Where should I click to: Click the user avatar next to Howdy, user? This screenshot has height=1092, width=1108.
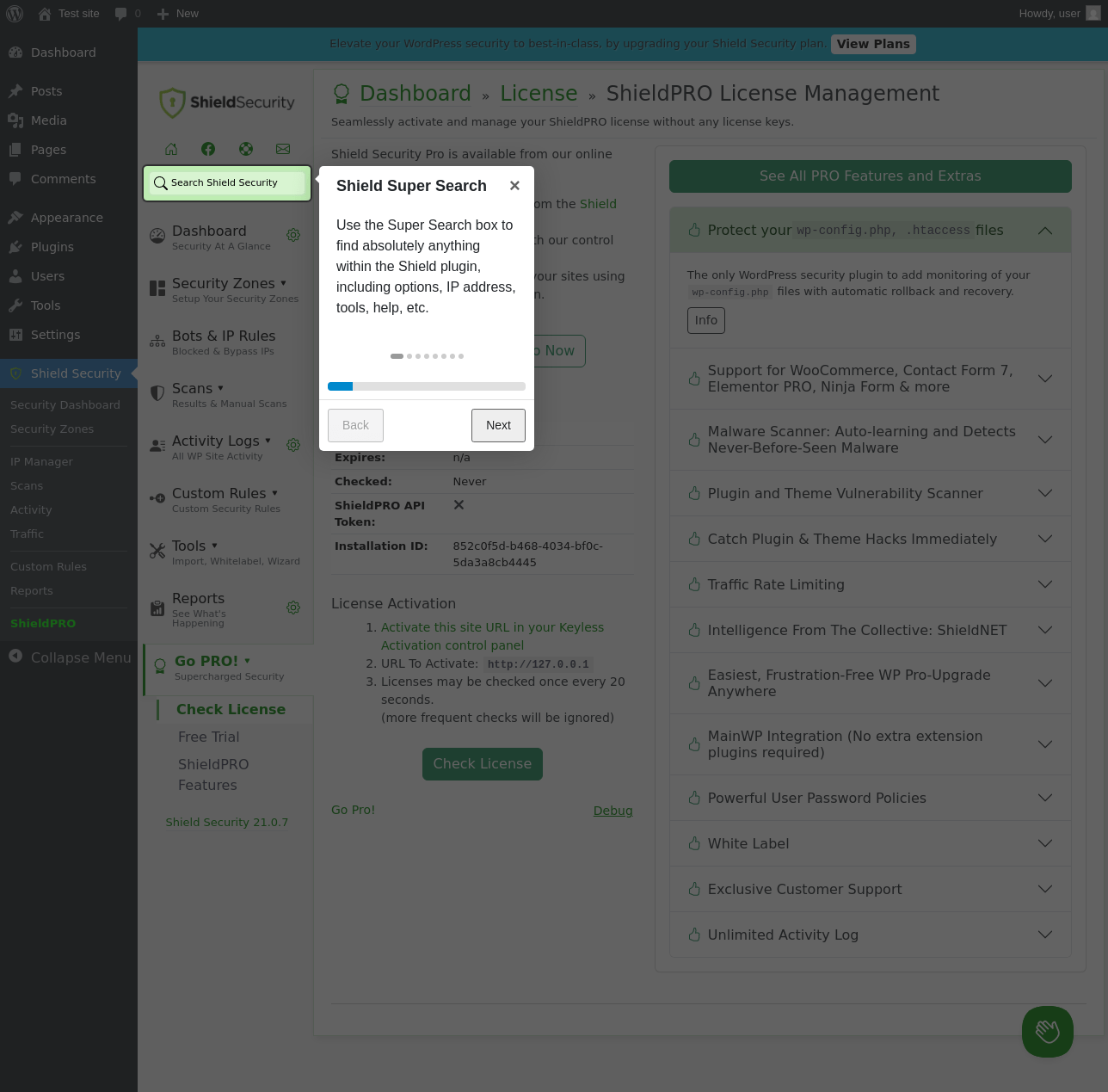coord(1093,14)
